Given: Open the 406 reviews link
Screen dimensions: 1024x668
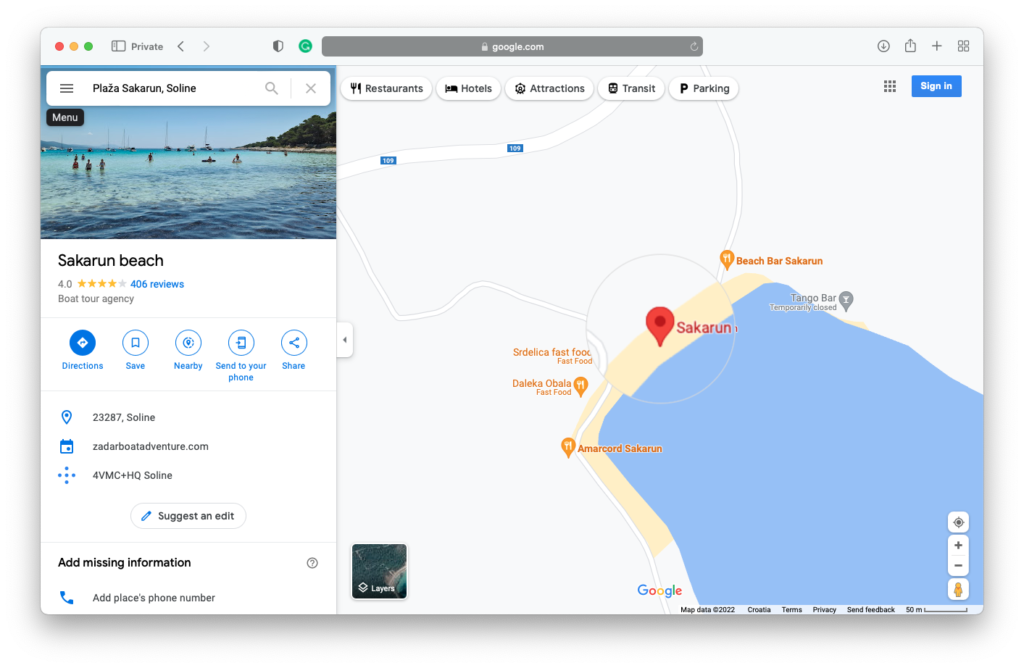Looking at the screenshot, I should point(157,284).
